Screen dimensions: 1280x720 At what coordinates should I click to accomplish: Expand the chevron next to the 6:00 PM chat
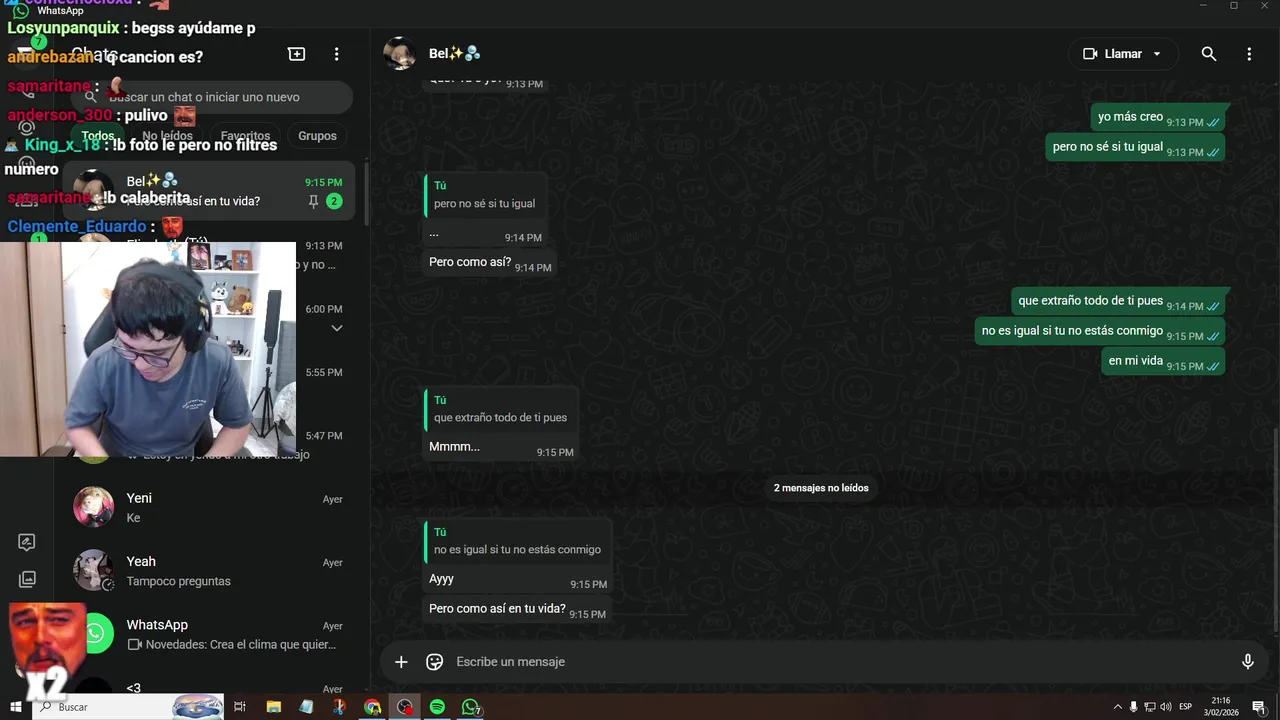tap(336, 328)
